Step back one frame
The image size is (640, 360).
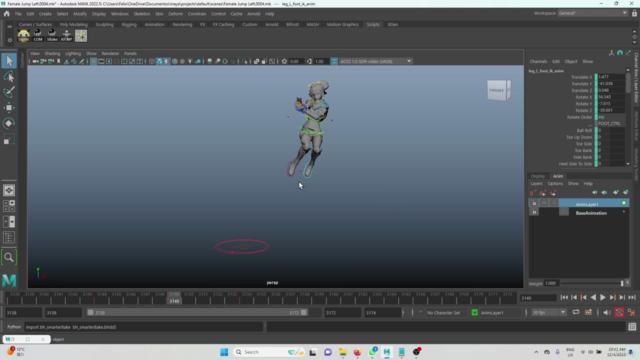pyautogui.click(x=574, y=298)
